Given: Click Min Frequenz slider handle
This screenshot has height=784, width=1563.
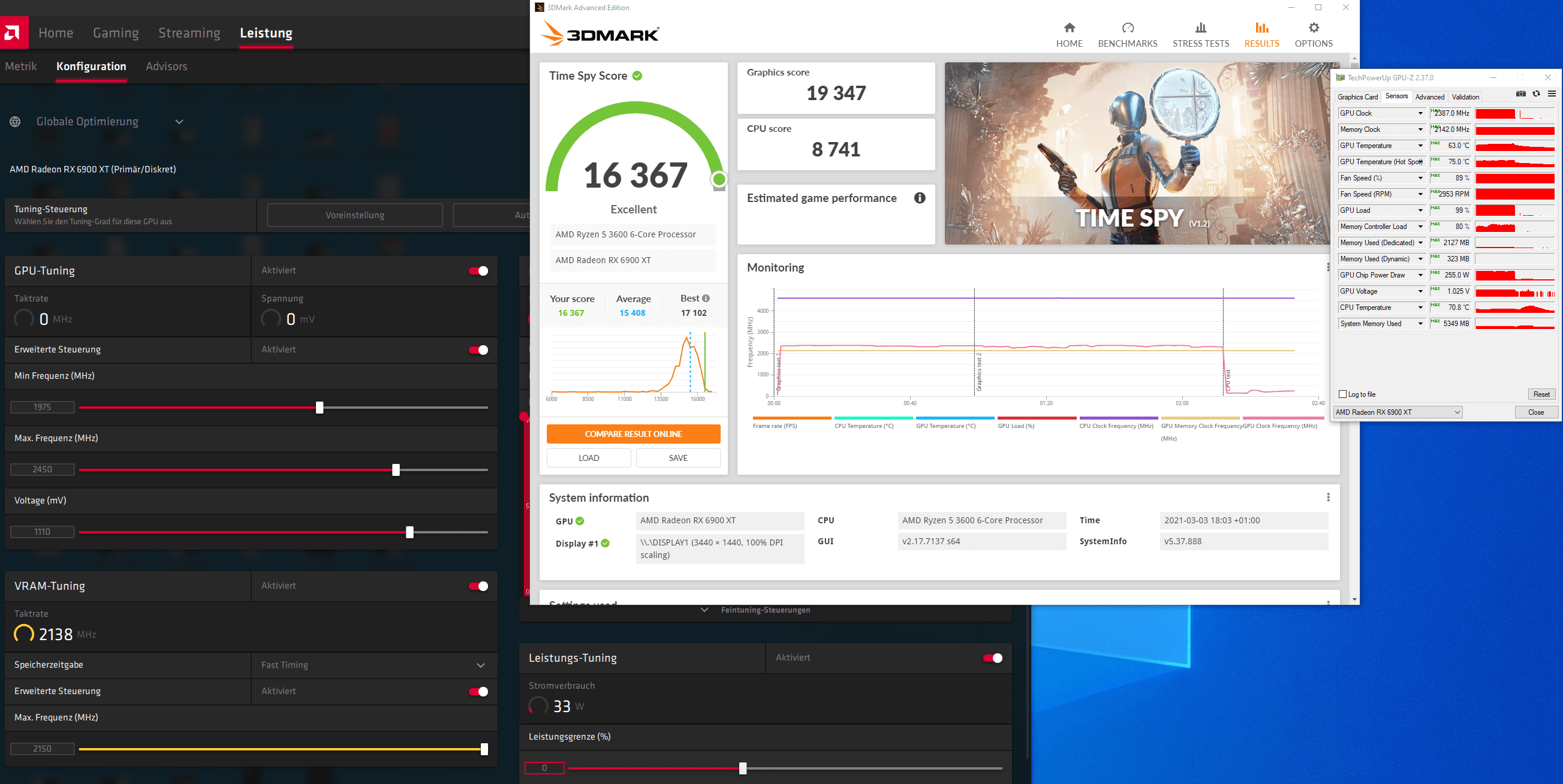Looking at the screenshot, I should point(320,407).
